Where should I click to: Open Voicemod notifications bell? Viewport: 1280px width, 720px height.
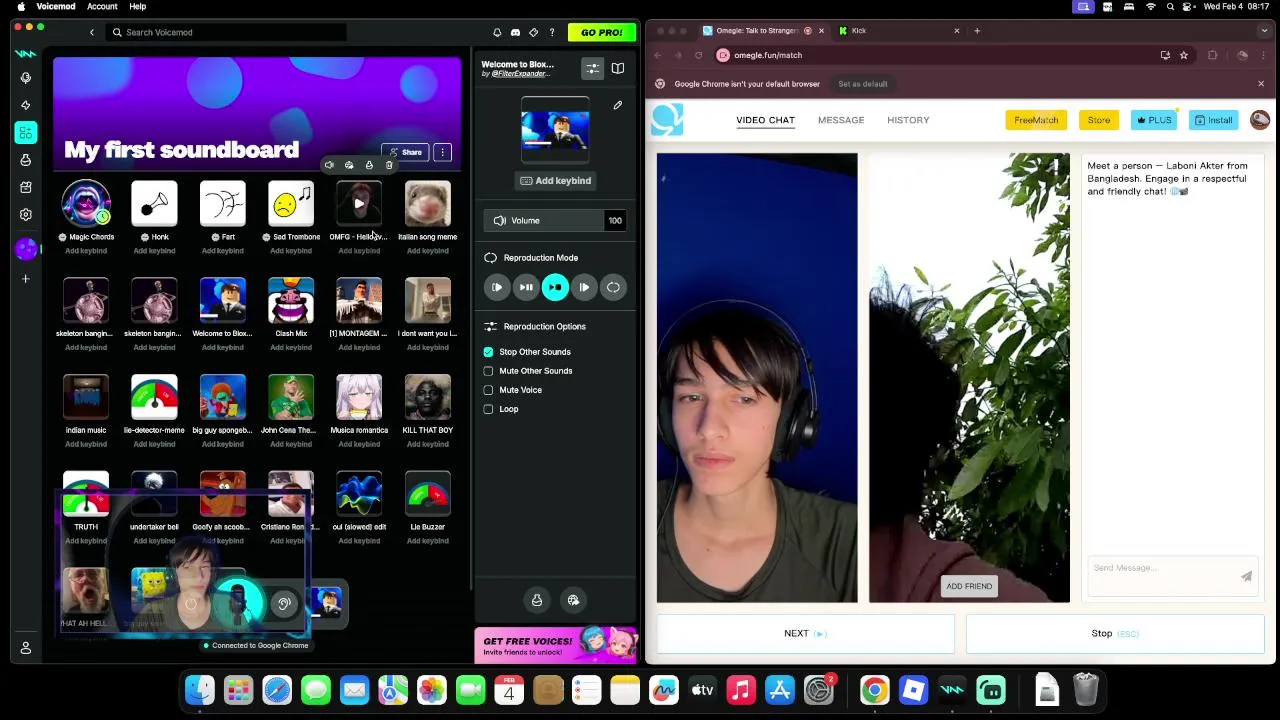497,32
